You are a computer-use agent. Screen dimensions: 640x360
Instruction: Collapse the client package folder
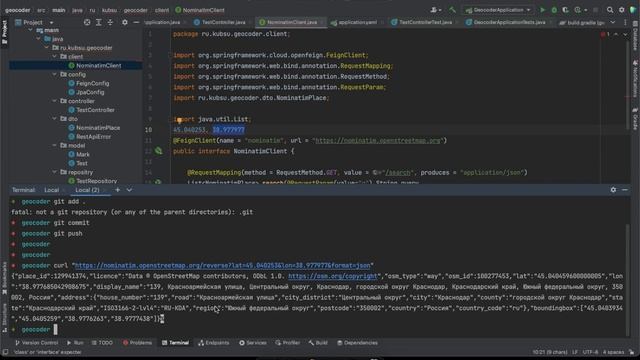(55, 56)
